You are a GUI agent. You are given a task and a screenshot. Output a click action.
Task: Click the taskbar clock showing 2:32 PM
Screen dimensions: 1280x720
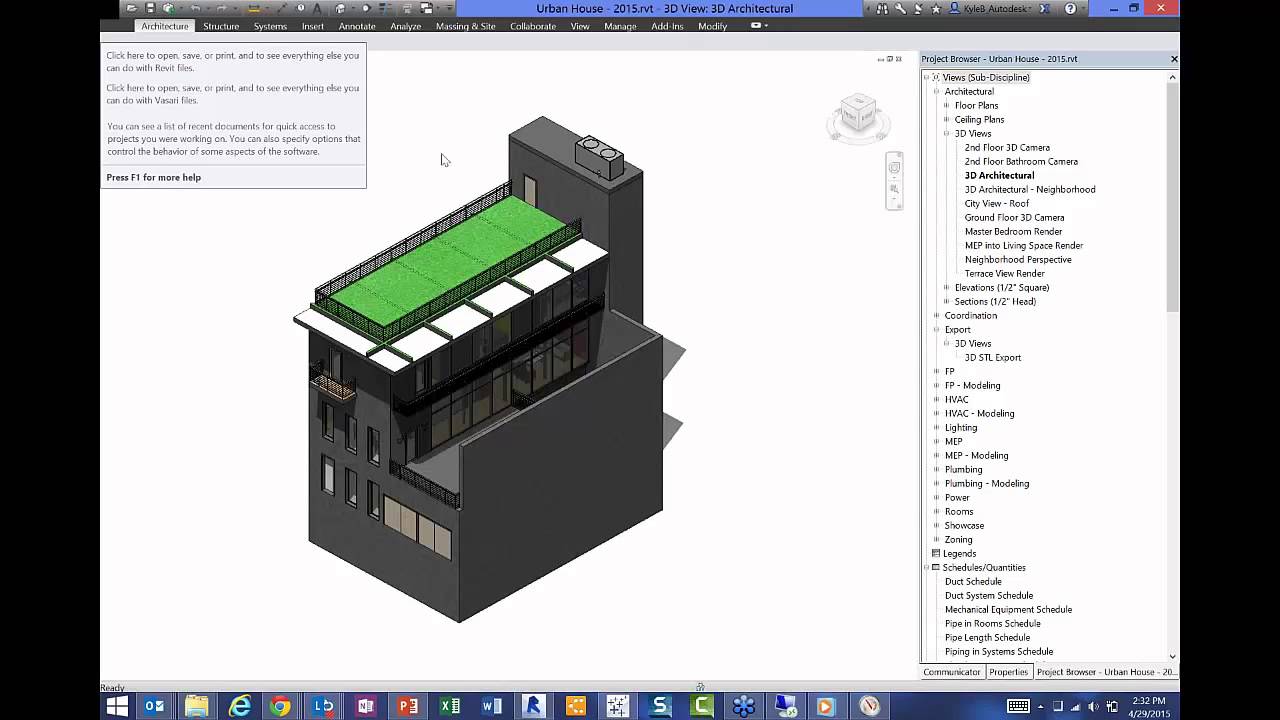(1149, 700)
